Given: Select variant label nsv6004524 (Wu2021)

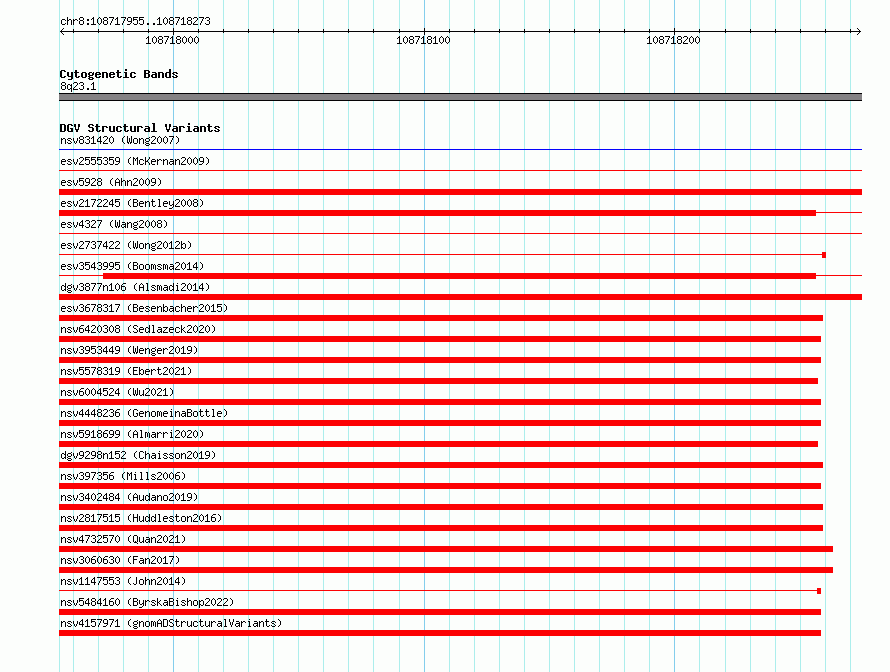Looking at the screenshot, I should [x=117, y=392].
